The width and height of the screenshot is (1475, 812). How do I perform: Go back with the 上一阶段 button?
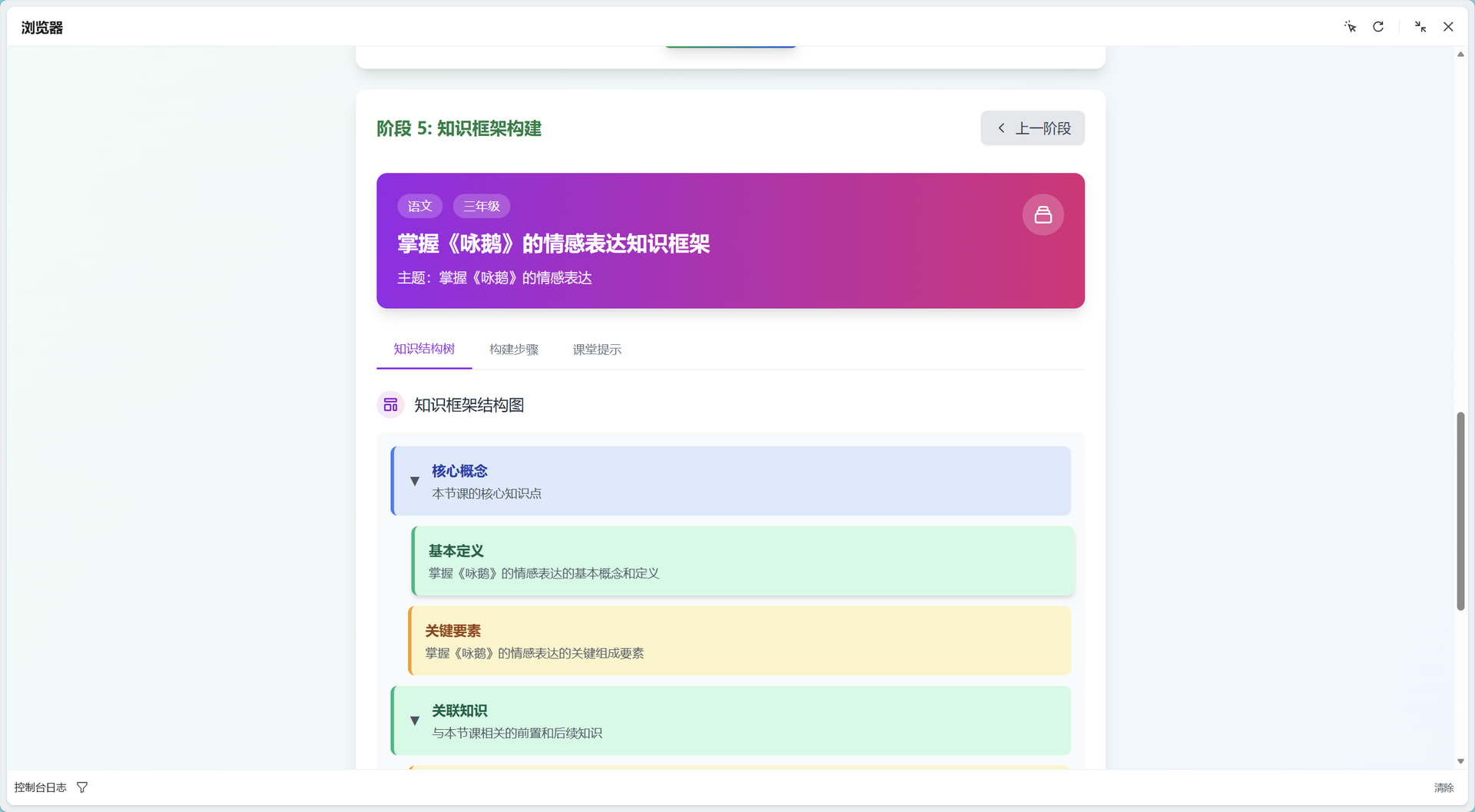1032,128
